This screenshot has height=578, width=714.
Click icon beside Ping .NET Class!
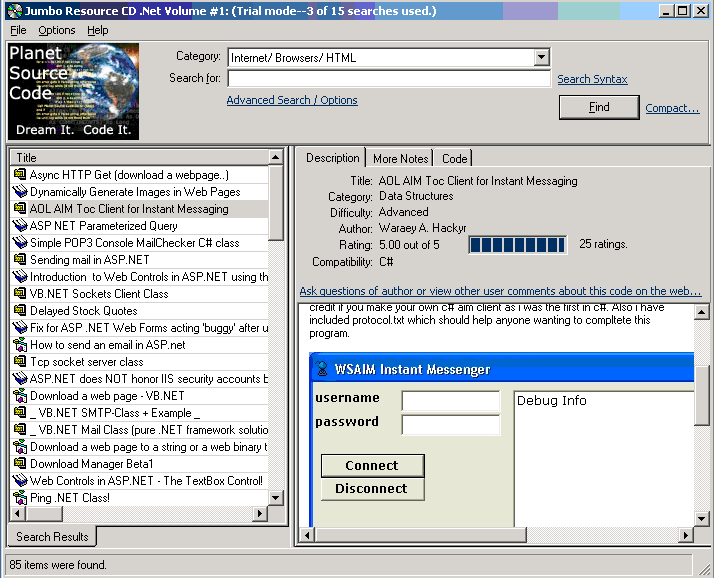[20, 497]
